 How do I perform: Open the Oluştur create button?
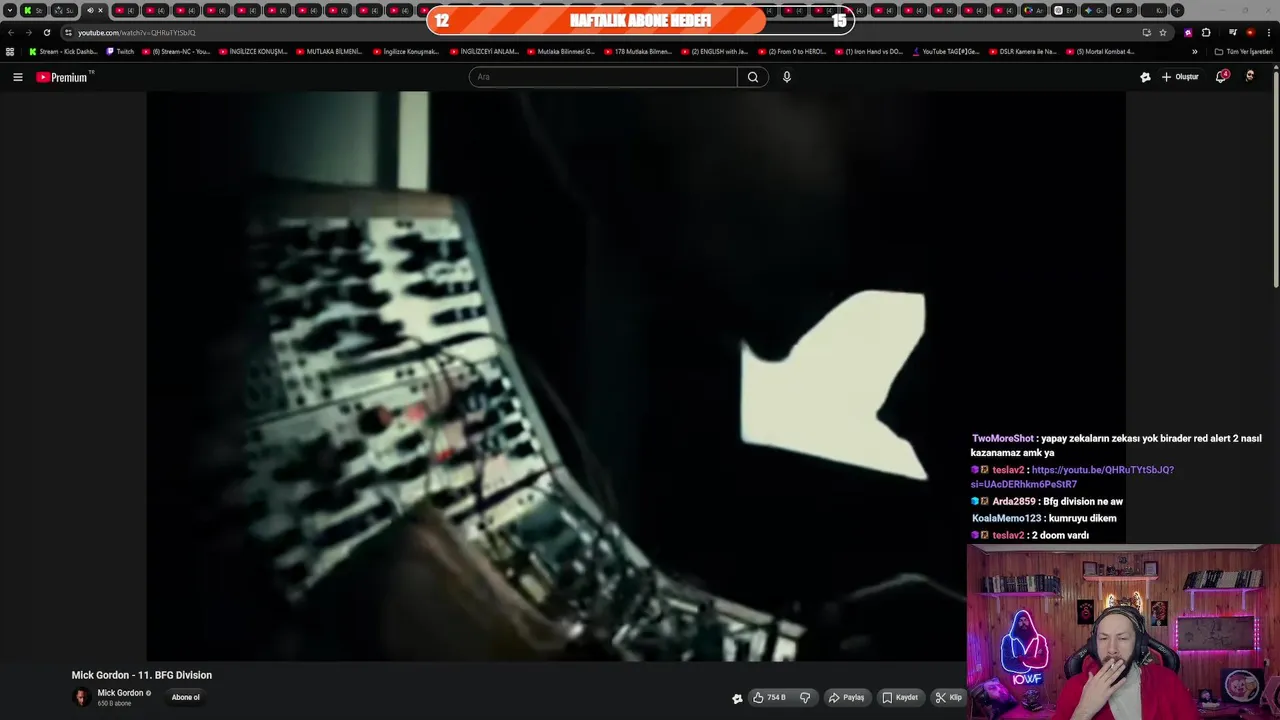pos(1180,77)
